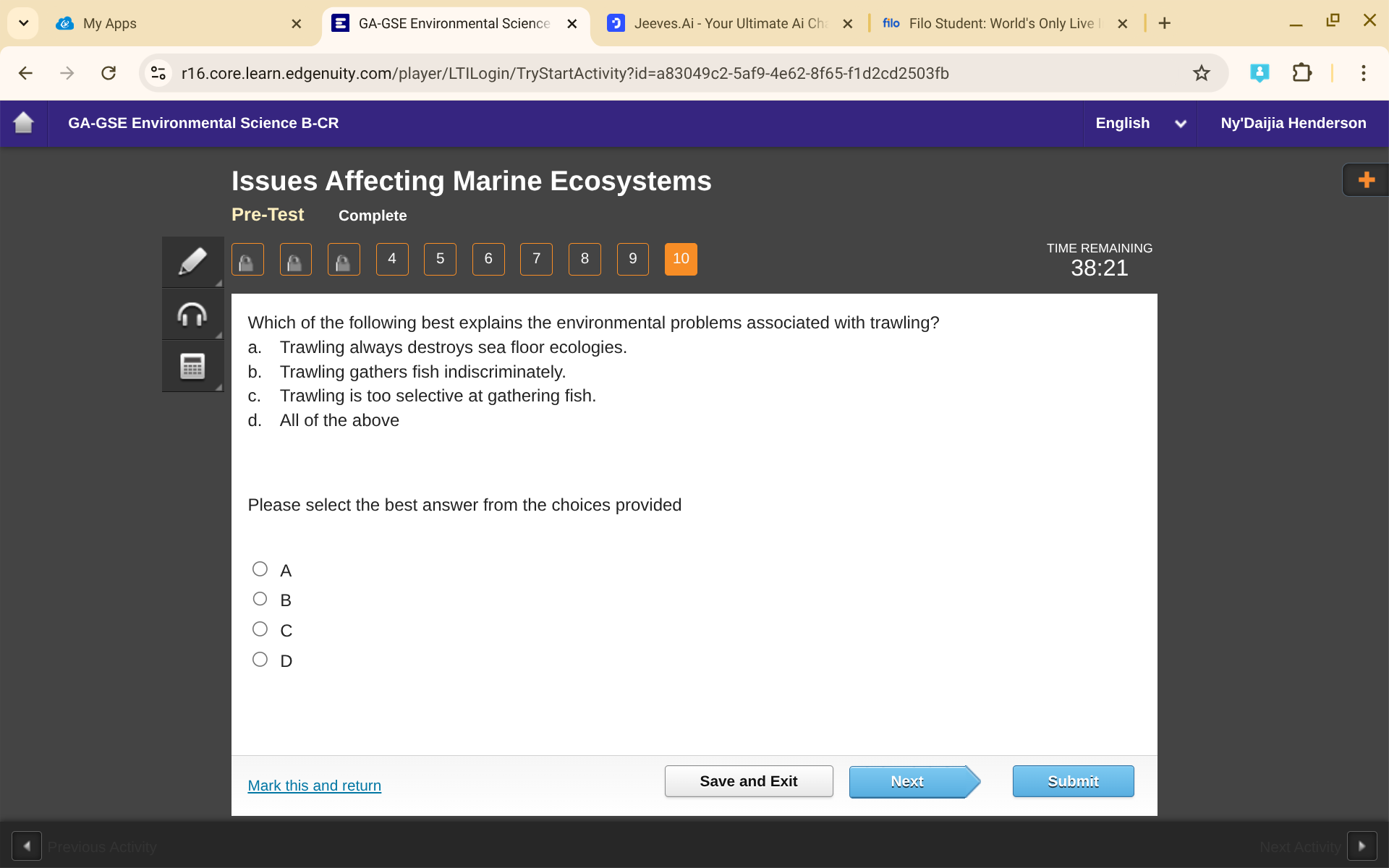Click the profile icon in the address bar

1260,72
